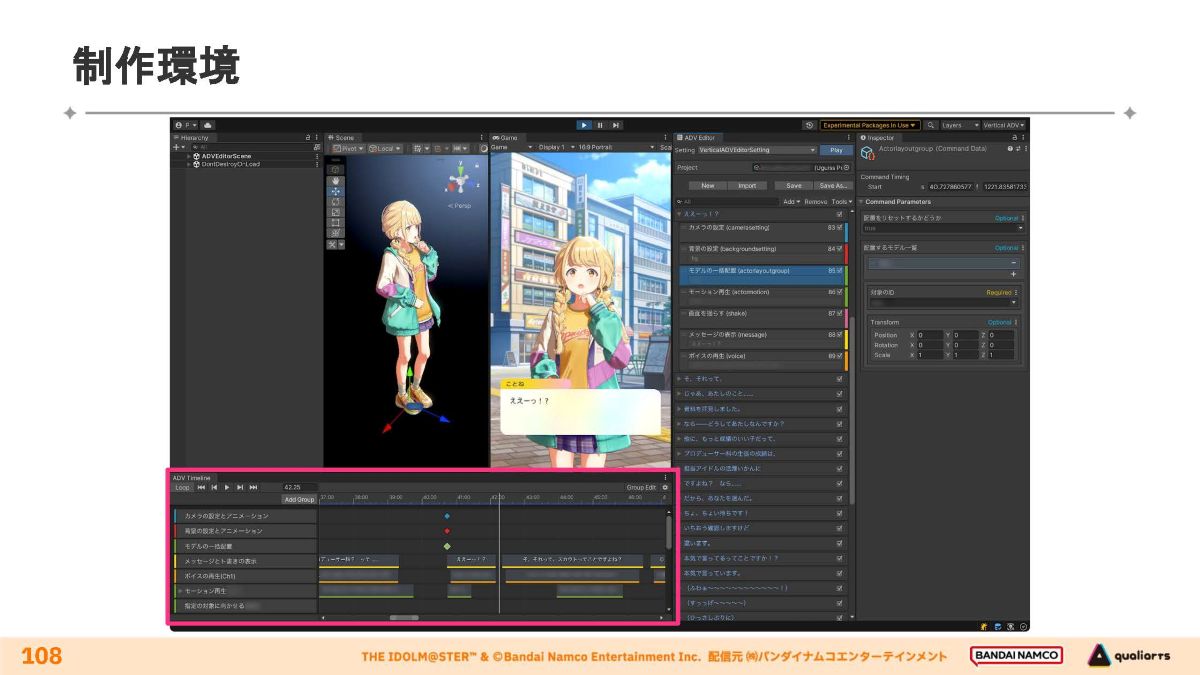Select the Inspector tab
The height and width of the screenshot is (675, 1200).
880,137
